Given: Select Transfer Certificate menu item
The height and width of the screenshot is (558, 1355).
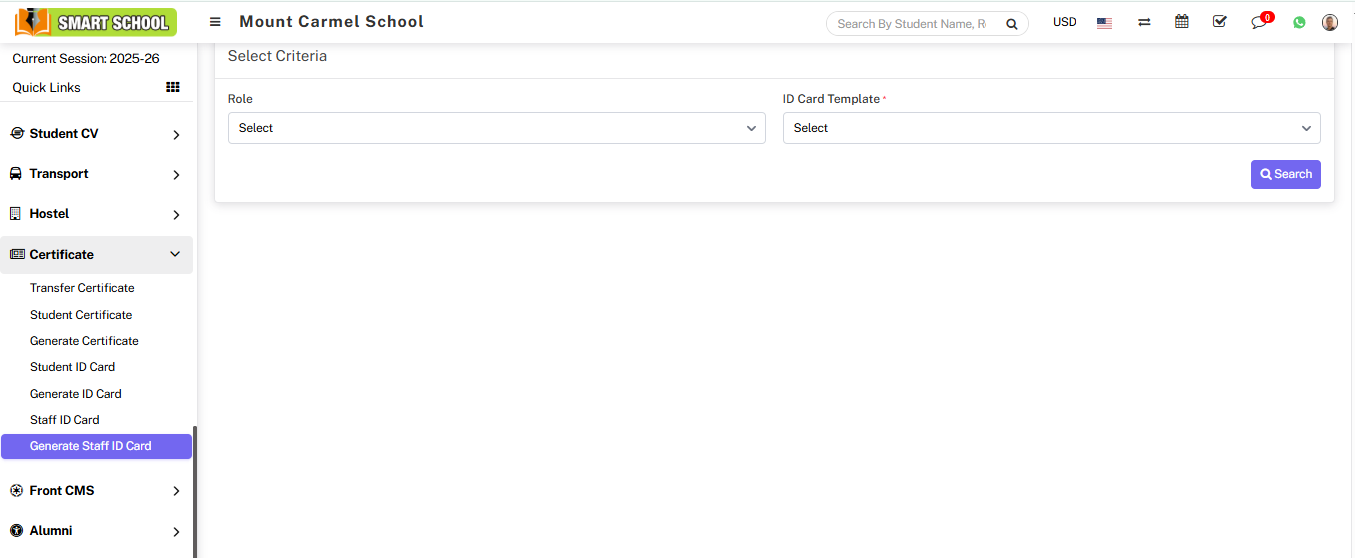Looking at the screenshot, I should pyautogui.click(x=82, y=288).
